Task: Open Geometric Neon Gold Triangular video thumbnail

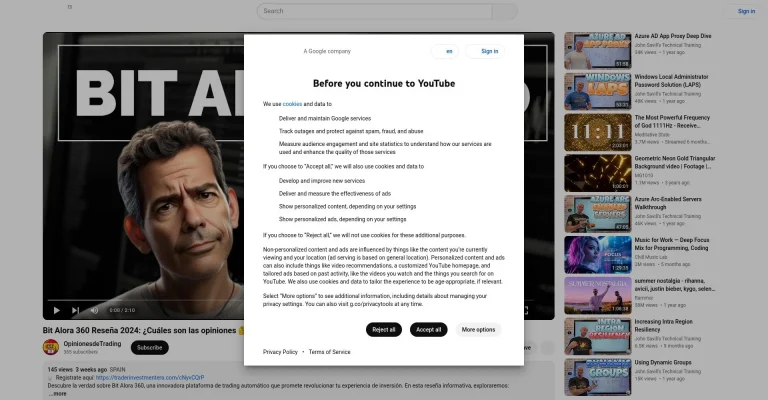Action: tap(598, 173)
